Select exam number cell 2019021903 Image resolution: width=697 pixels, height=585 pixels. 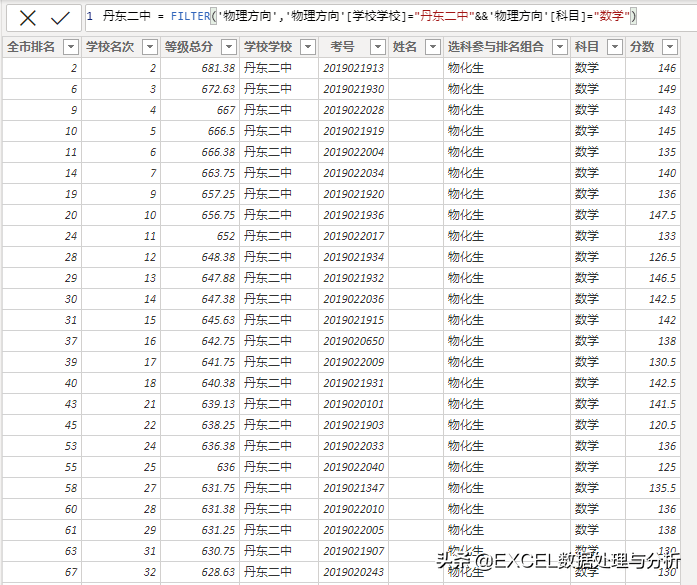[x=353, y=425]
